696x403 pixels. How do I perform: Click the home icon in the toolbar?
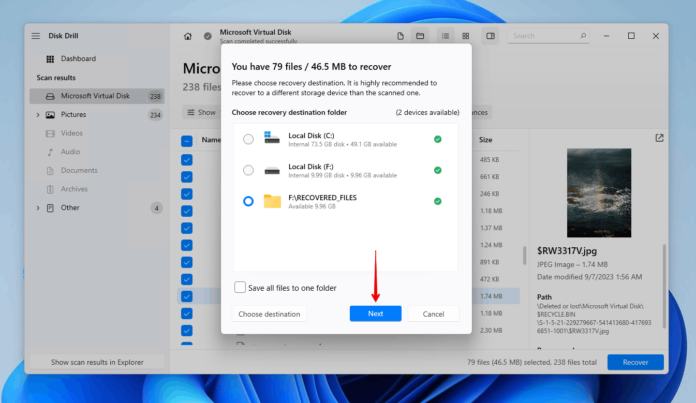pyautogui.click(x=187, y=36)
